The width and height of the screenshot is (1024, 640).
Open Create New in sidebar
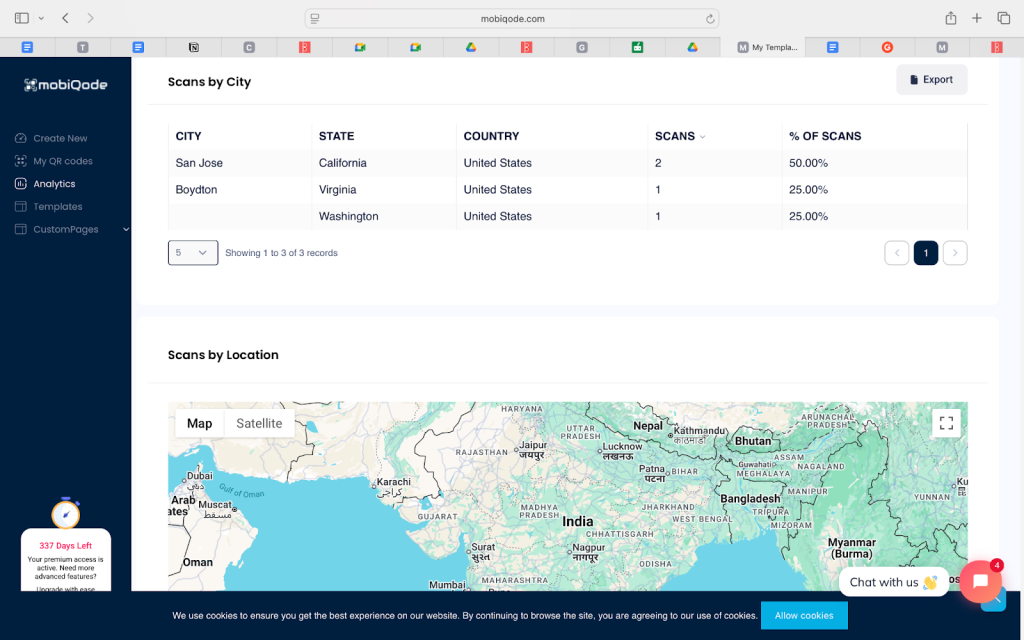tap(60, 138)
